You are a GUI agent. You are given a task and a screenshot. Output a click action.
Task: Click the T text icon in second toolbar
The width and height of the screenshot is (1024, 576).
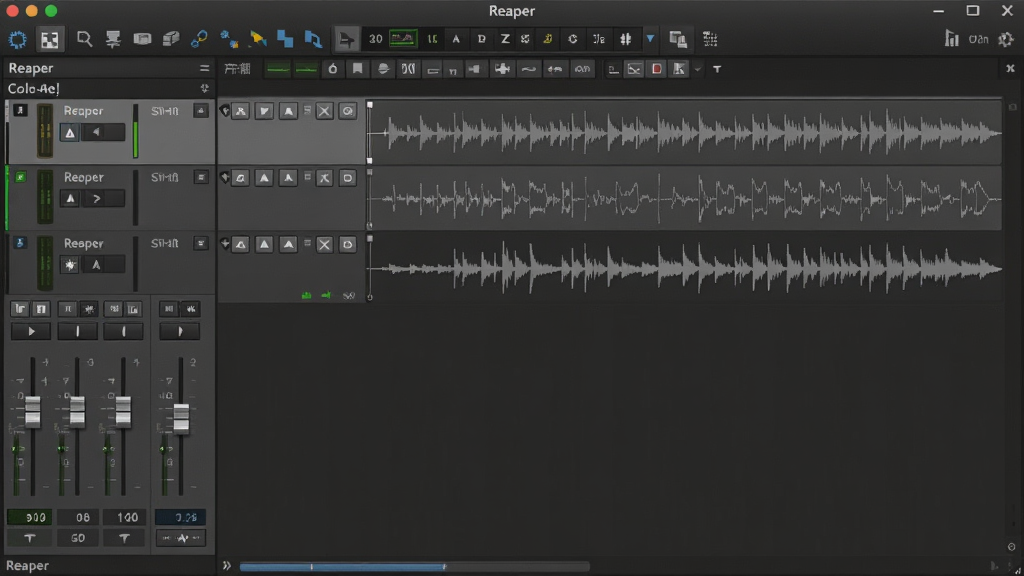[x=717, y=69]
